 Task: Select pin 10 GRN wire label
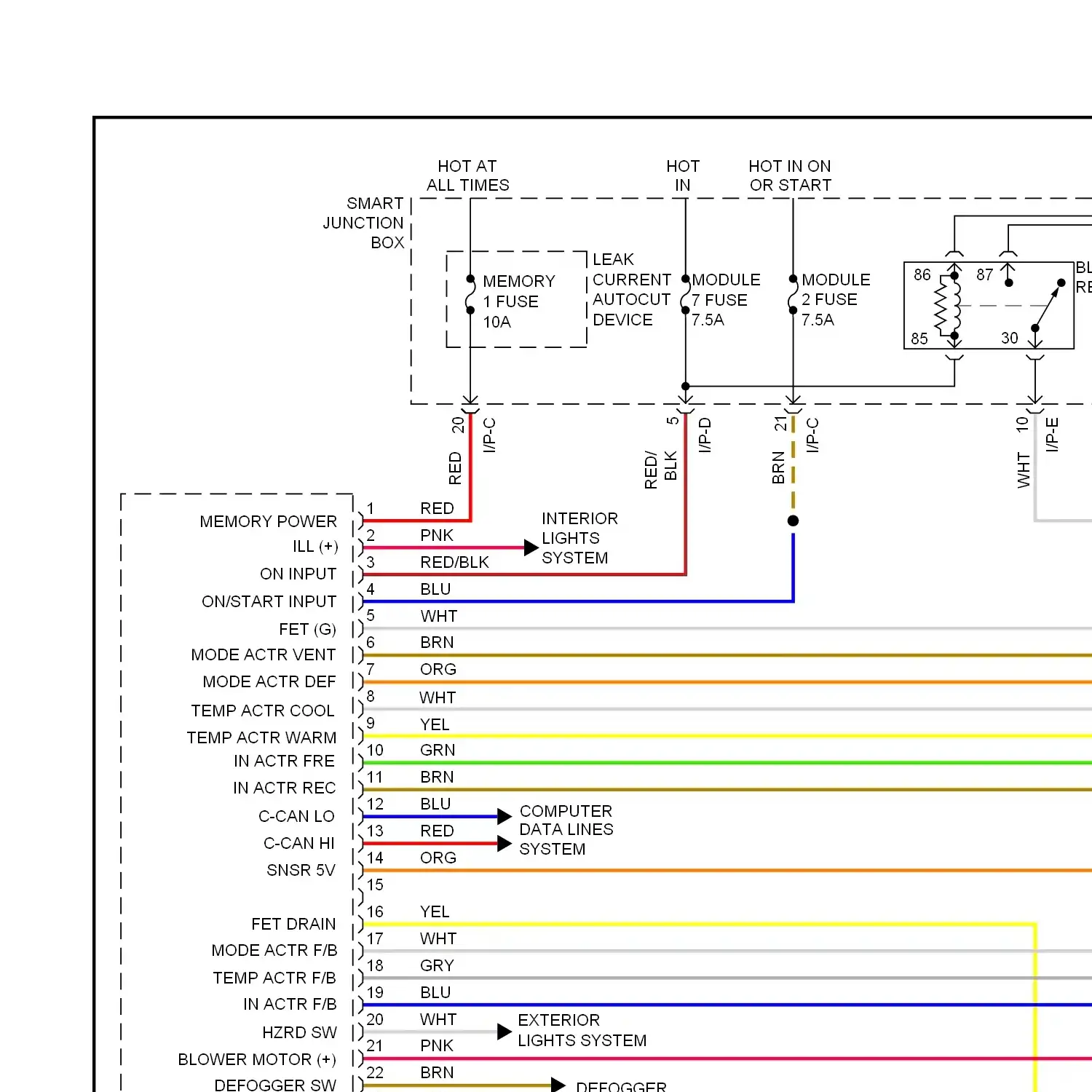tap(438, 750)
